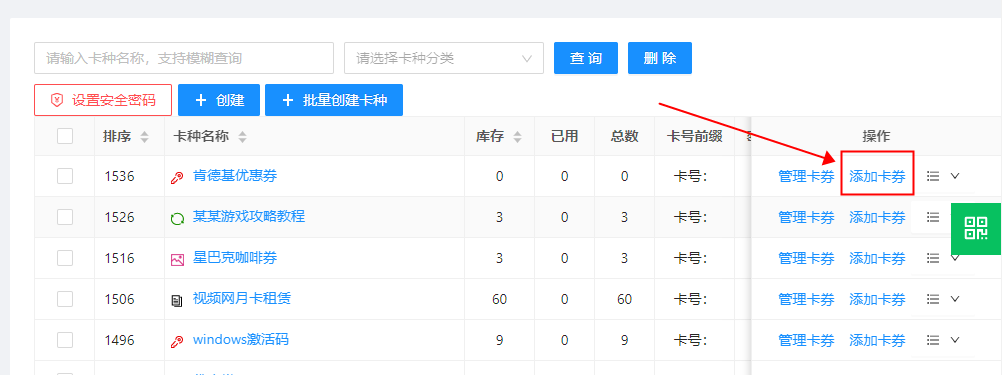Click the key icon beside windows激活码
Image resolution: width=1002 pixels, height=375 pixels.
177,341
